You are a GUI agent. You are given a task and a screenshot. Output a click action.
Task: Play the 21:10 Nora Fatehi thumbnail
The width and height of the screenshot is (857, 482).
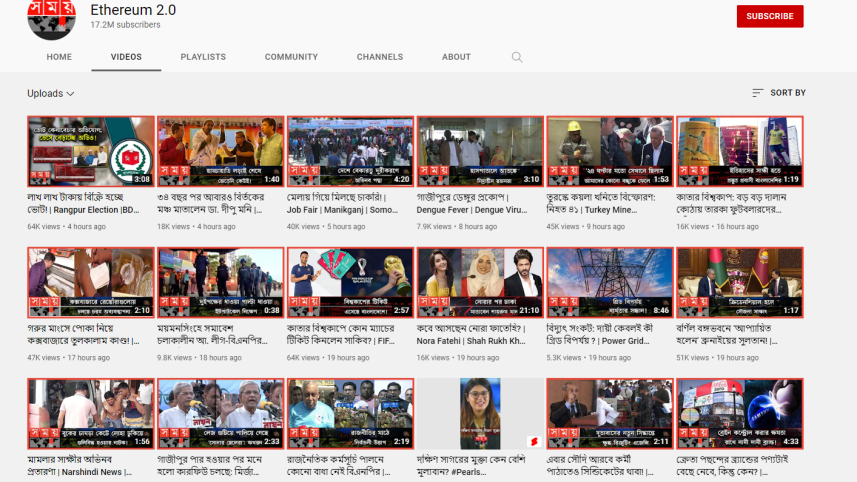pyautogui.click(x=480, y=283)
